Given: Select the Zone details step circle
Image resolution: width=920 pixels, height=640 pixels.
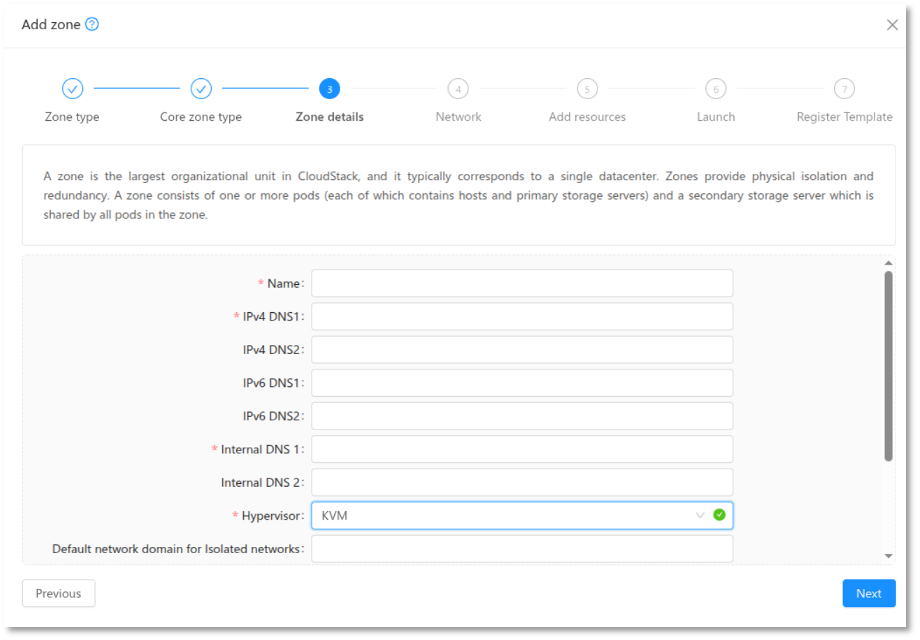Looking at the screenshot, I should pos(329,88).
